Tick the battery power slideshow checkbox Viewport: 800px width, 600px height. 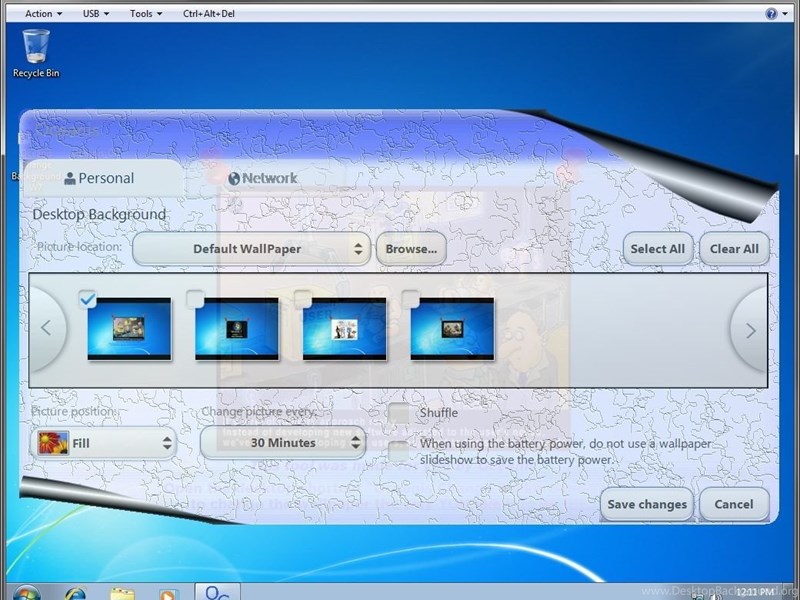tap(400, 451)
